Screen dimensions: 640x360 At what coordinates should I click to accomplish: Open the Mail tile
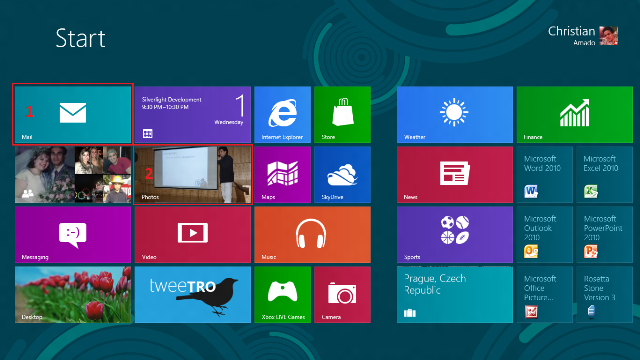[73, 114]
